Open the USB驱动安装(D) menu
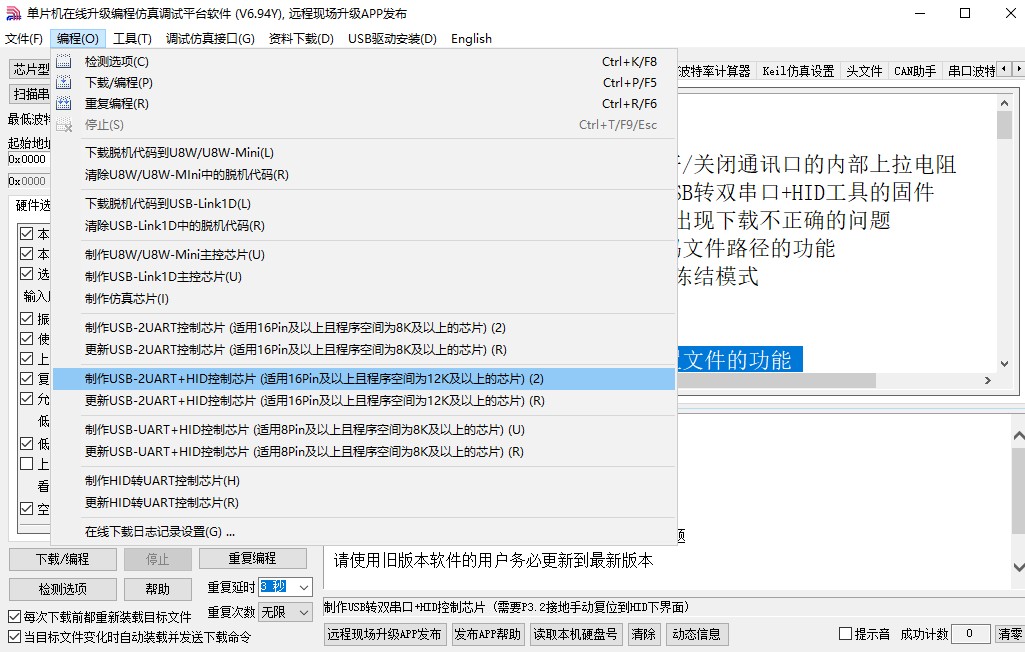 coord(392,39)
